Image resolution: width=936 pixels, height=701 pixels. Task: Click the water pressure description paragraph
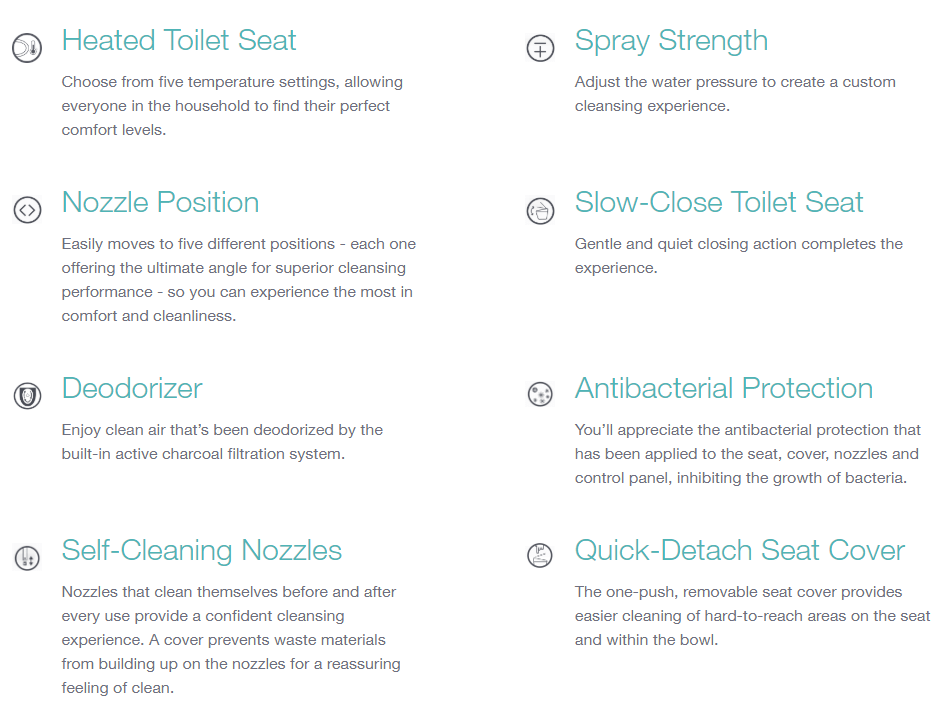735,94
